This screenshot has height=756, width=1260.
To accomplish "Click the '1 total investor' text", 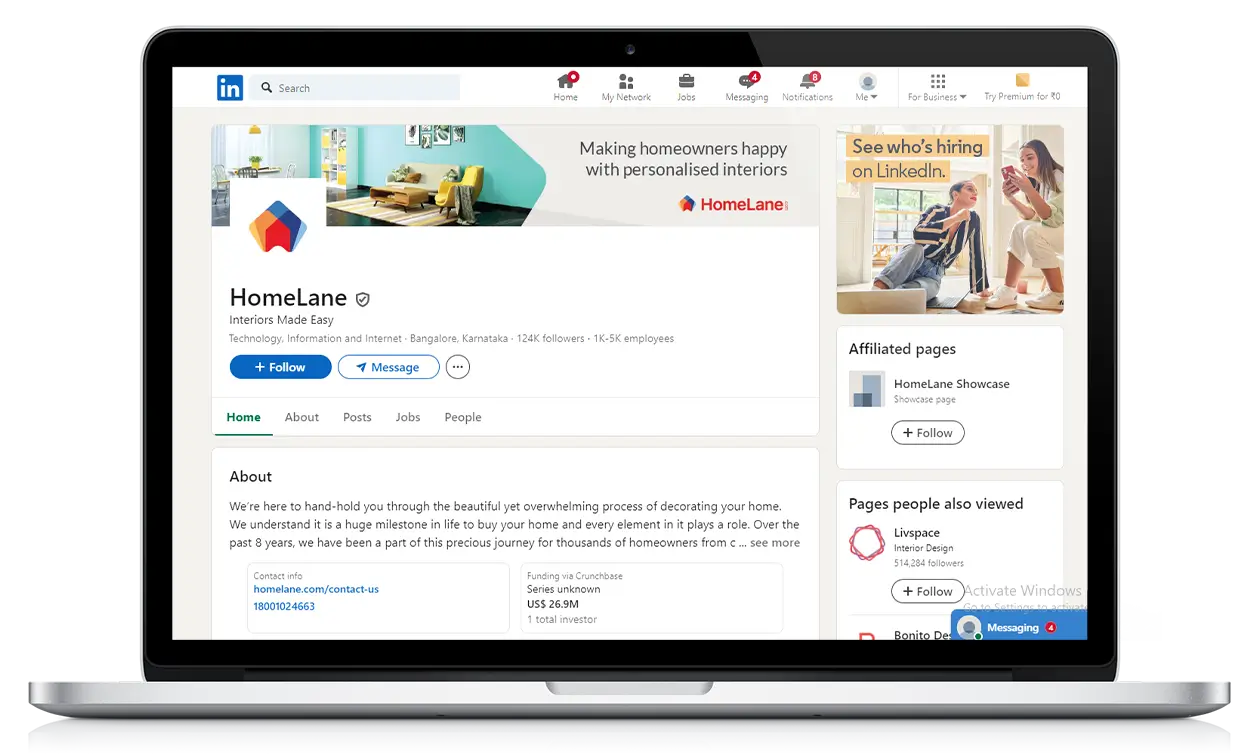I will click(x=562, y=620).
